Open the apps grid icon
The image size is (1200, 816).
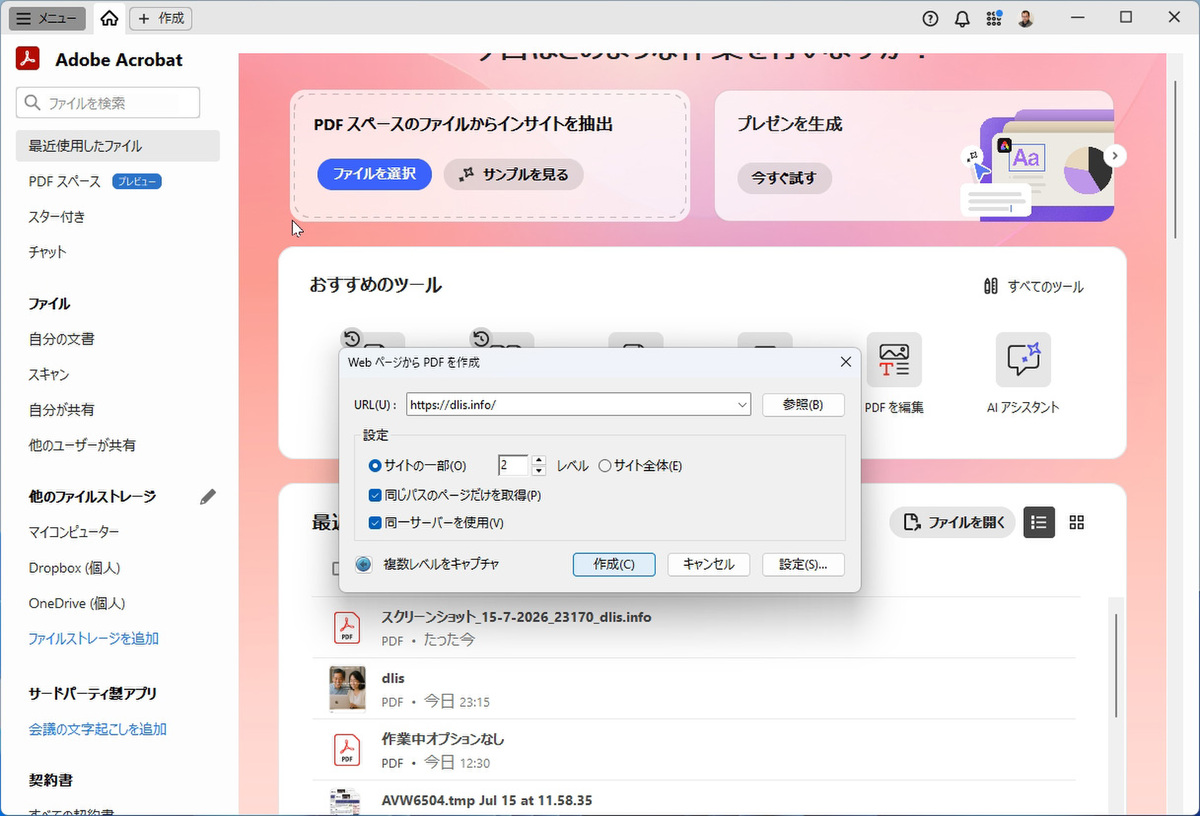993,18
